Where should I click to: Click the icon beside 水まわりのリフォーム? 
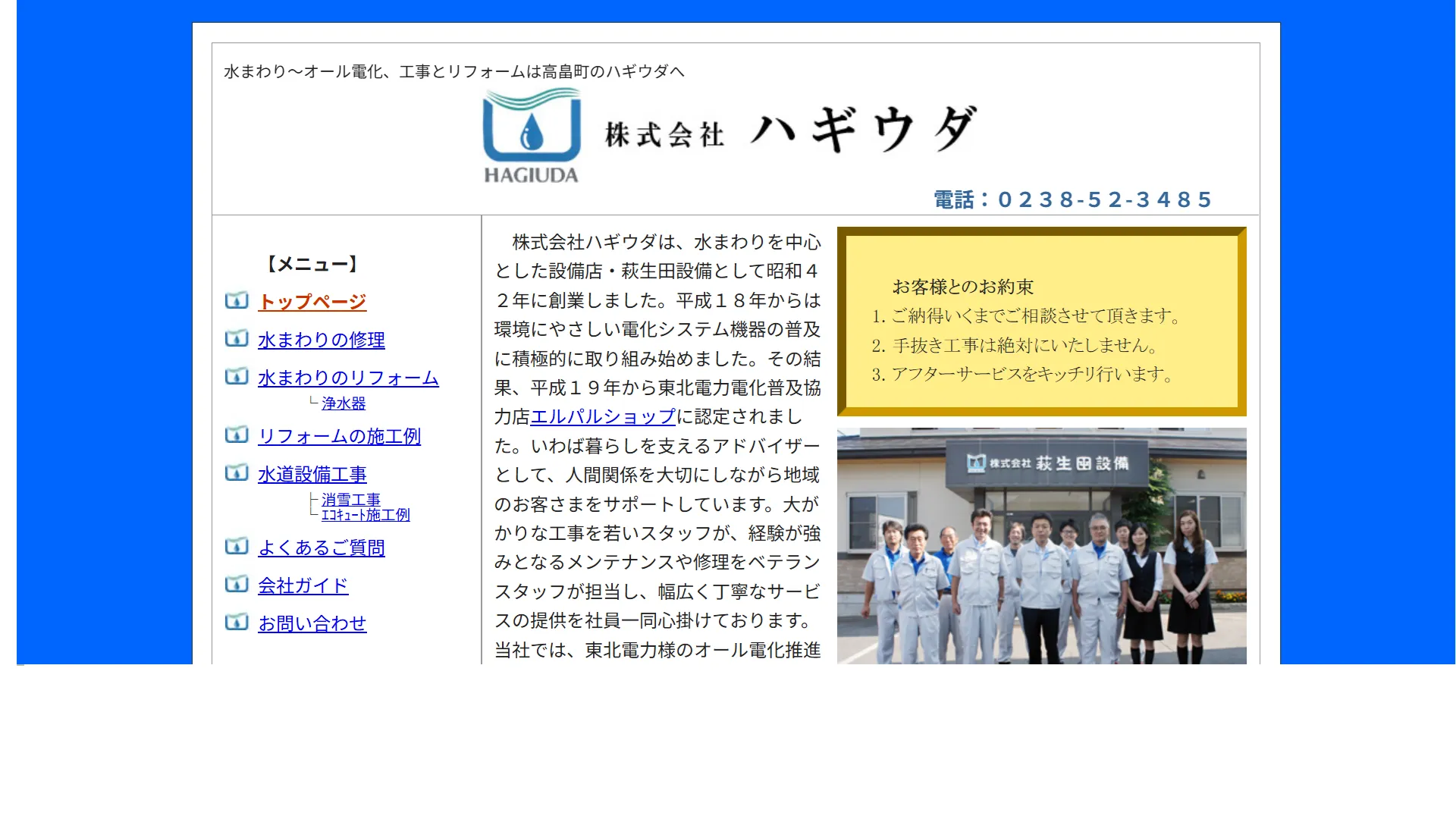(x=237, y=377)
